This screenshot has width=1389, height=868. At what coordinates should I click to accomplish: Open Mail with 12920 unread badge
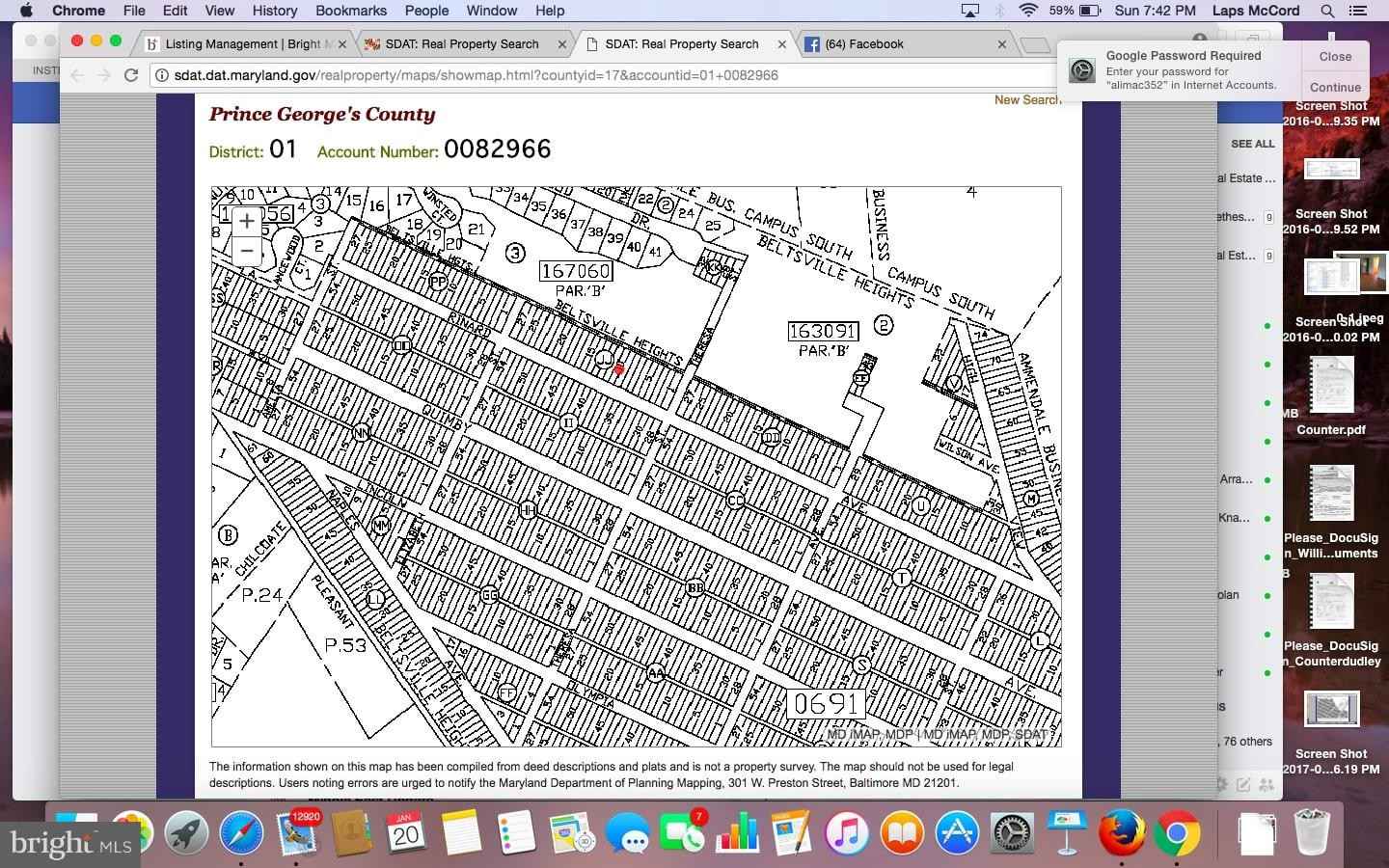(x=297, y=832)
